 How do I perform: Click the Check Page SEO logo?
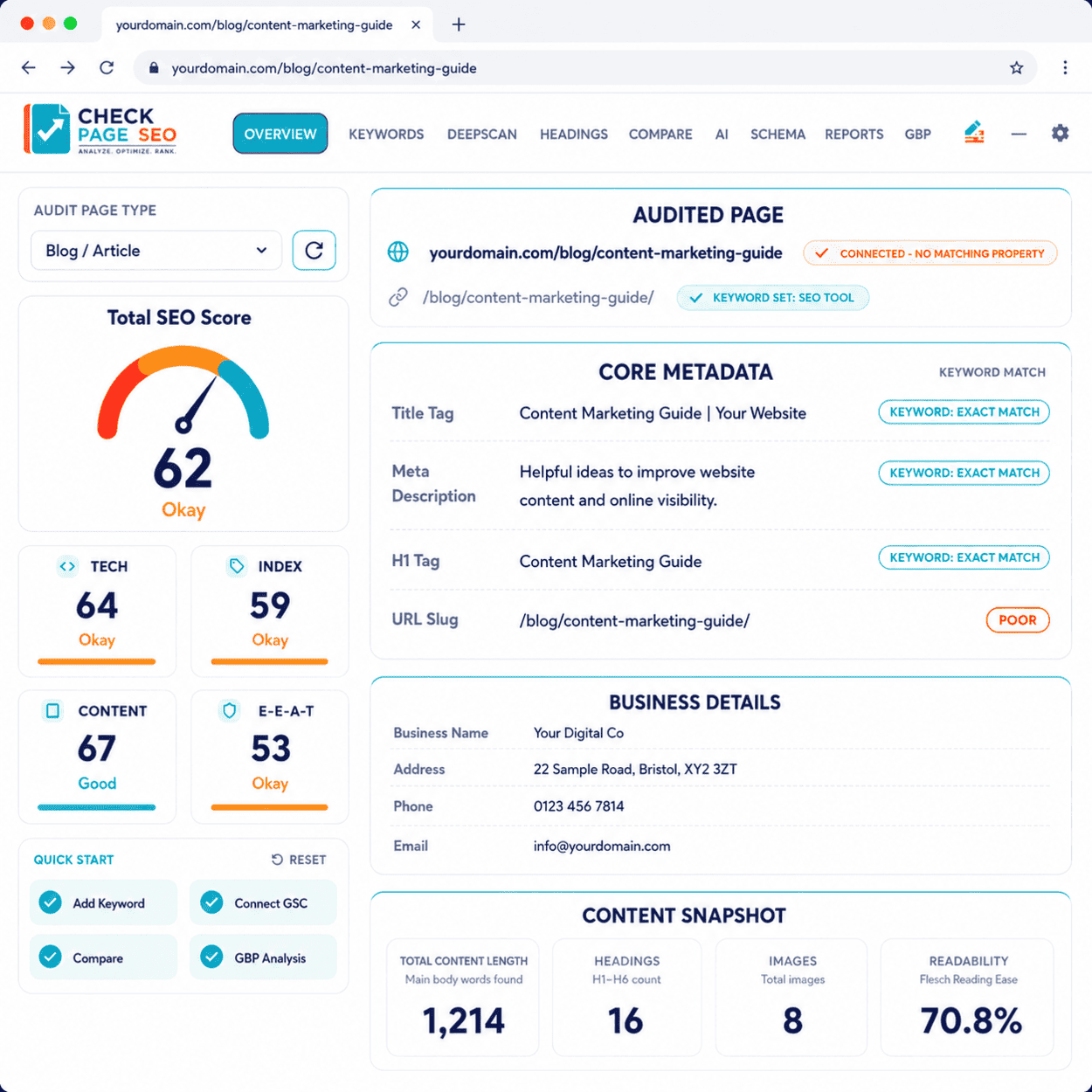pyautogui.click(x=100, y=129)
